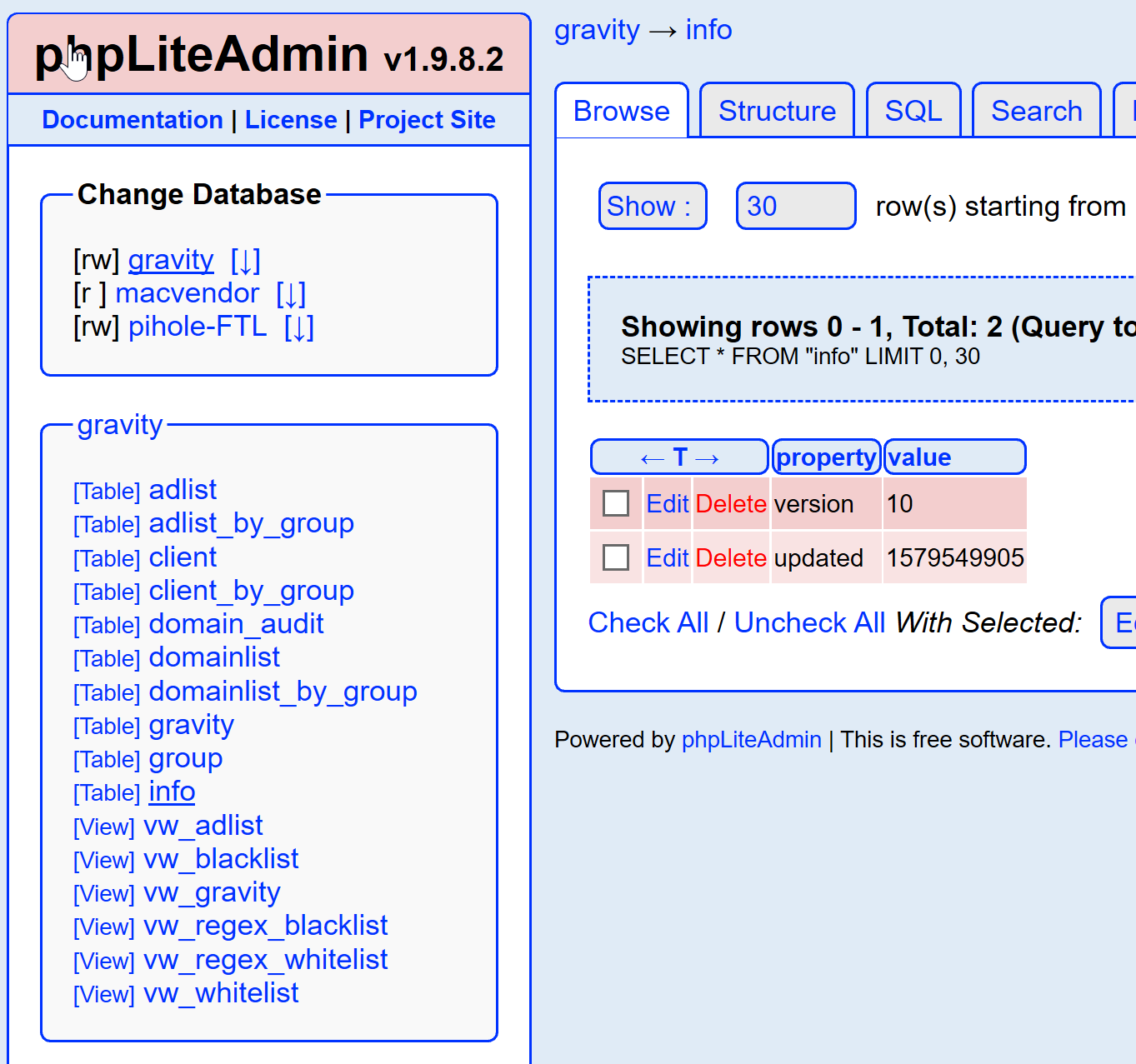This screenshot has height=1064, width=1136.
Task: Download the pihole-FTL database via its arrow icon
Action: [299, 327]
